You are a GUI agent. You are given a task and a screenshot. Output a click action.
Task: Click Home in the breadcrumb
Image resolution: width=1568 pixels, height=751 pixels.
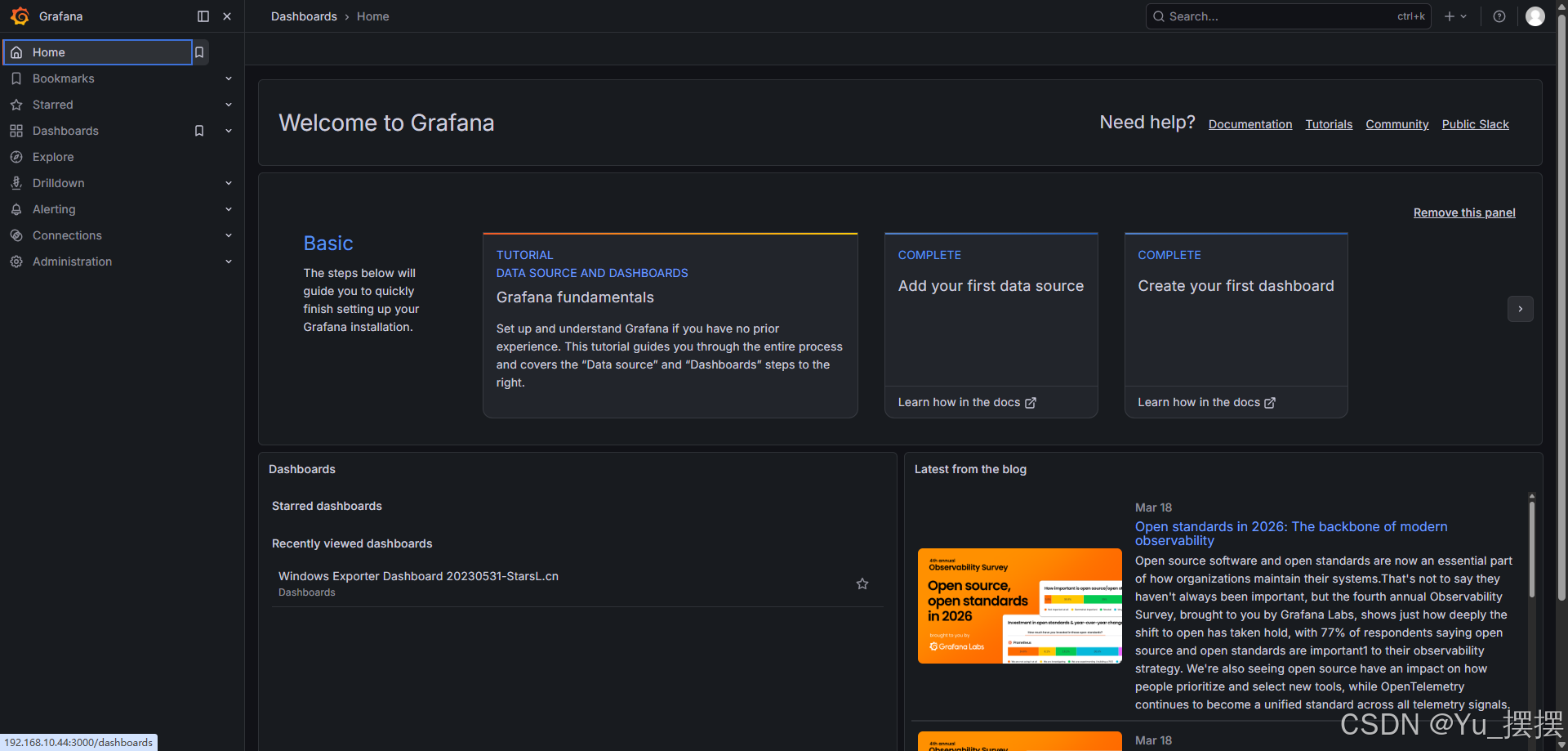pyautogui.click(x=372, y=16)
